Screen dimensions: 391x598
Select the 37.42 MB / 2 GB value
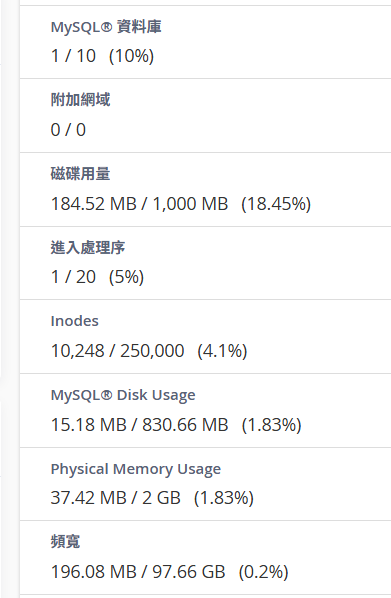click(116, 498)
